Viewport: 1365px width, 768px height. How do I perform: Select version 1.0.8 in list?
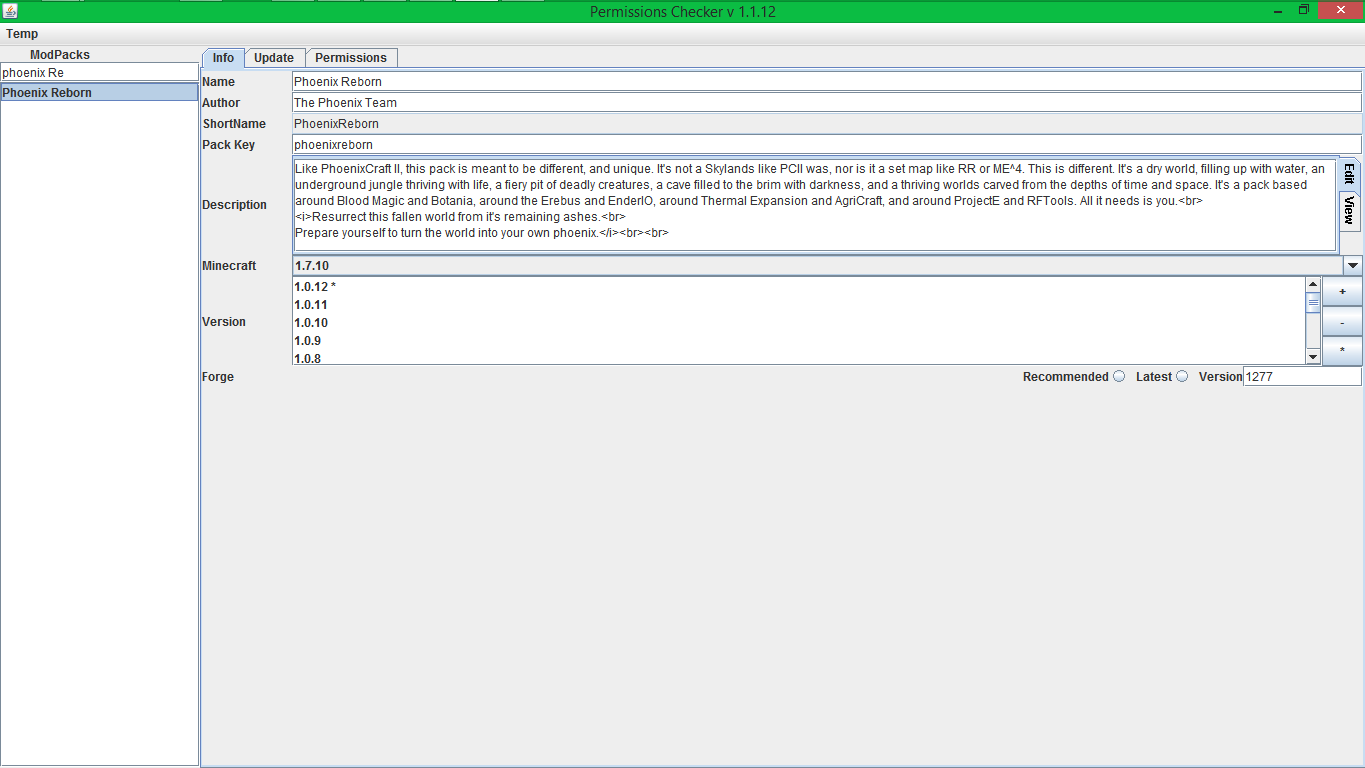[798, 357]
